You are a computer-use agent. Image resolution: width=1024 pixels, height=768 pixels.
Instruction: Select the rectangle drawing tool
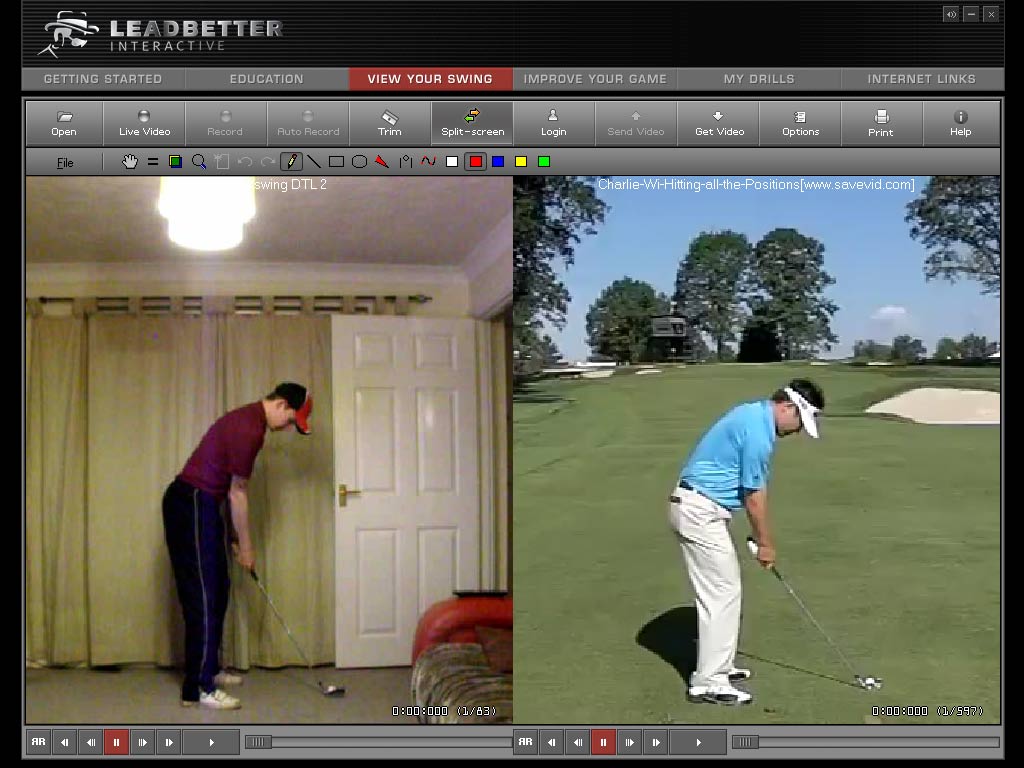click(x=337, y=162)
